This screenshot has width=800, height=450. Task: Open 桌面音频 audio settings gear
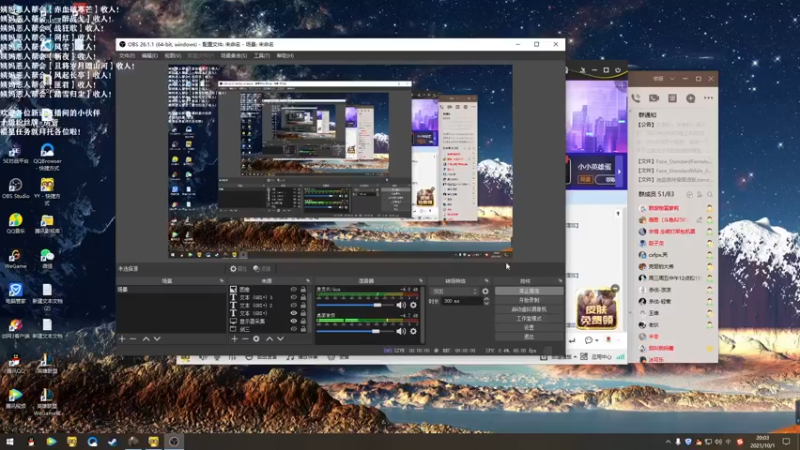(413, 331)
